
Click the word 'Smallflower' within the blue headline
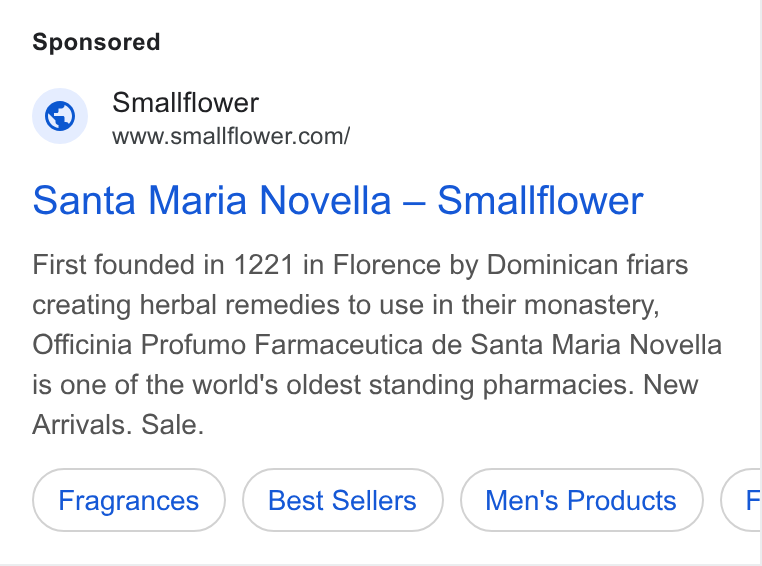[x=540, y=200]
